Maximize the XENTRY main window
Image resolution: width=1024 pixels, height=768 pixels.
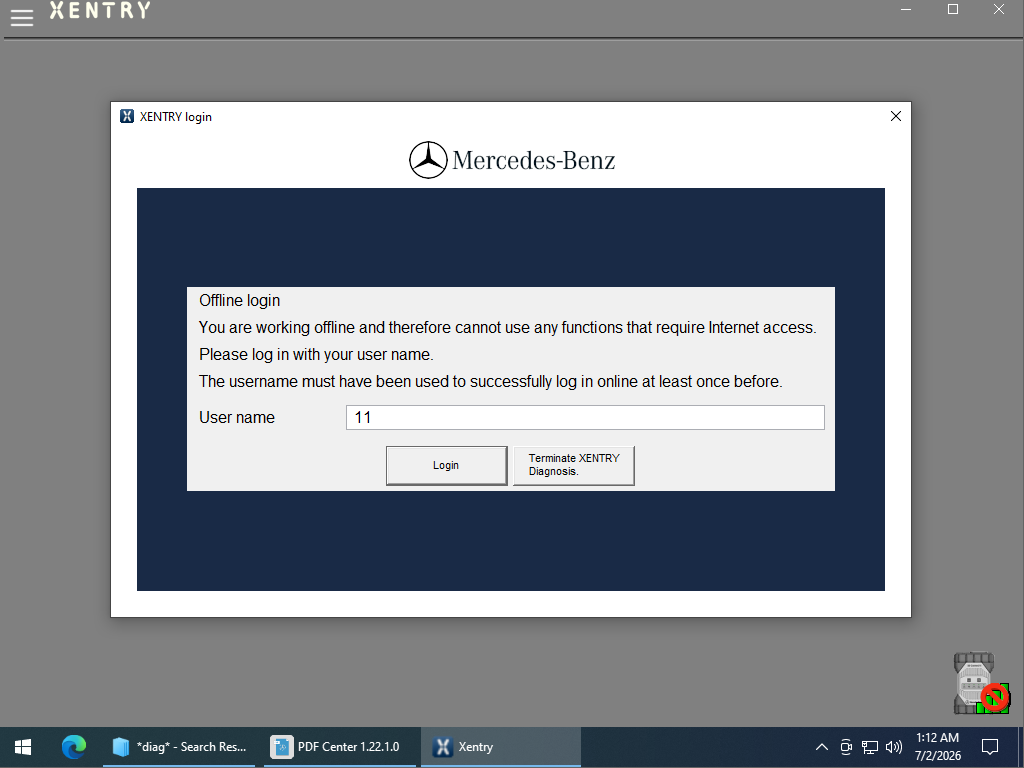coord(953,9)
